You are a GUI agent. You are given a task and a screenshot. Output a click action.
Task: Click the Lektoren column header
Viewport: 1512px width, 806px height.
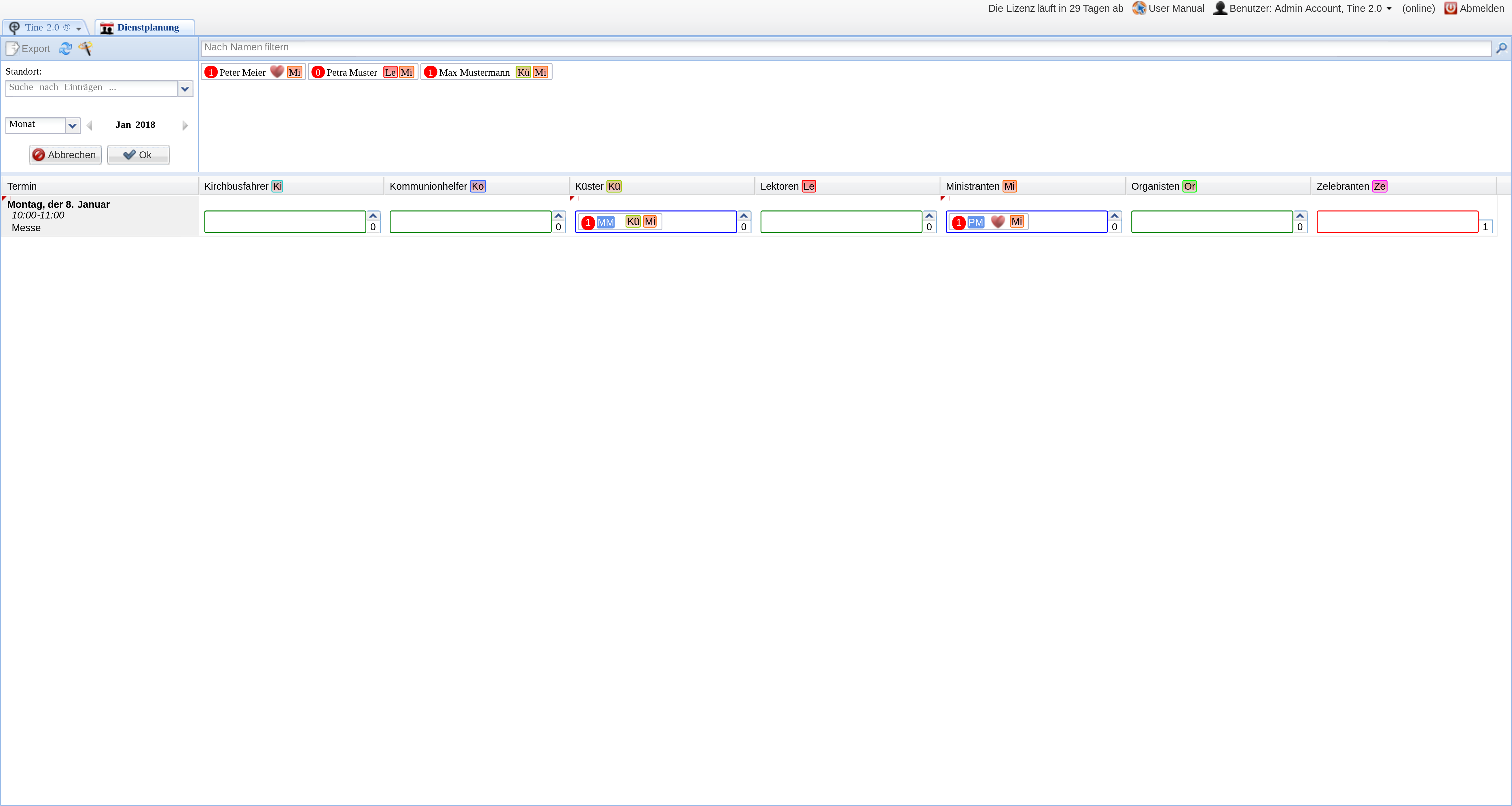pyautogui.click(x=848, y=186)
